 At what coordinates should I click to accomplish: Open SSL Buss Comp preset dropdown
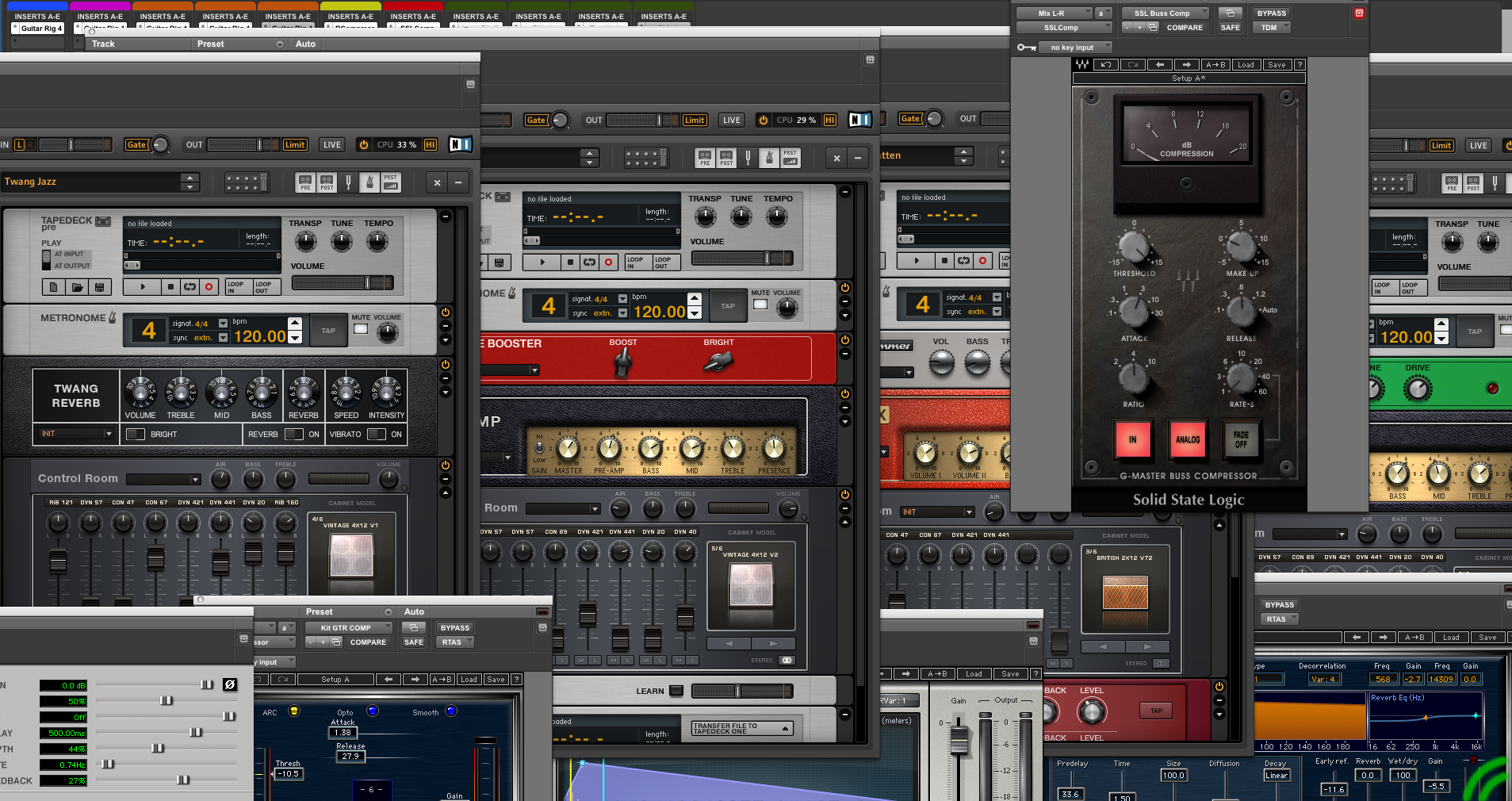[x=1166, y=13]
